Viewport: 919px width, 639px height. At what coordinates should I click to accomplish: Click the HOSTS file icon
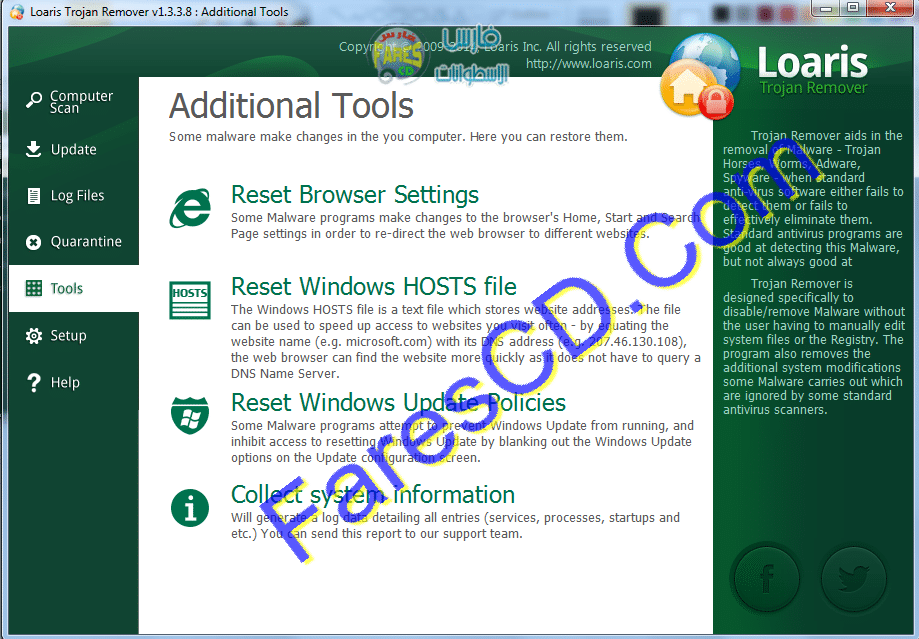[x=190, y=300]
